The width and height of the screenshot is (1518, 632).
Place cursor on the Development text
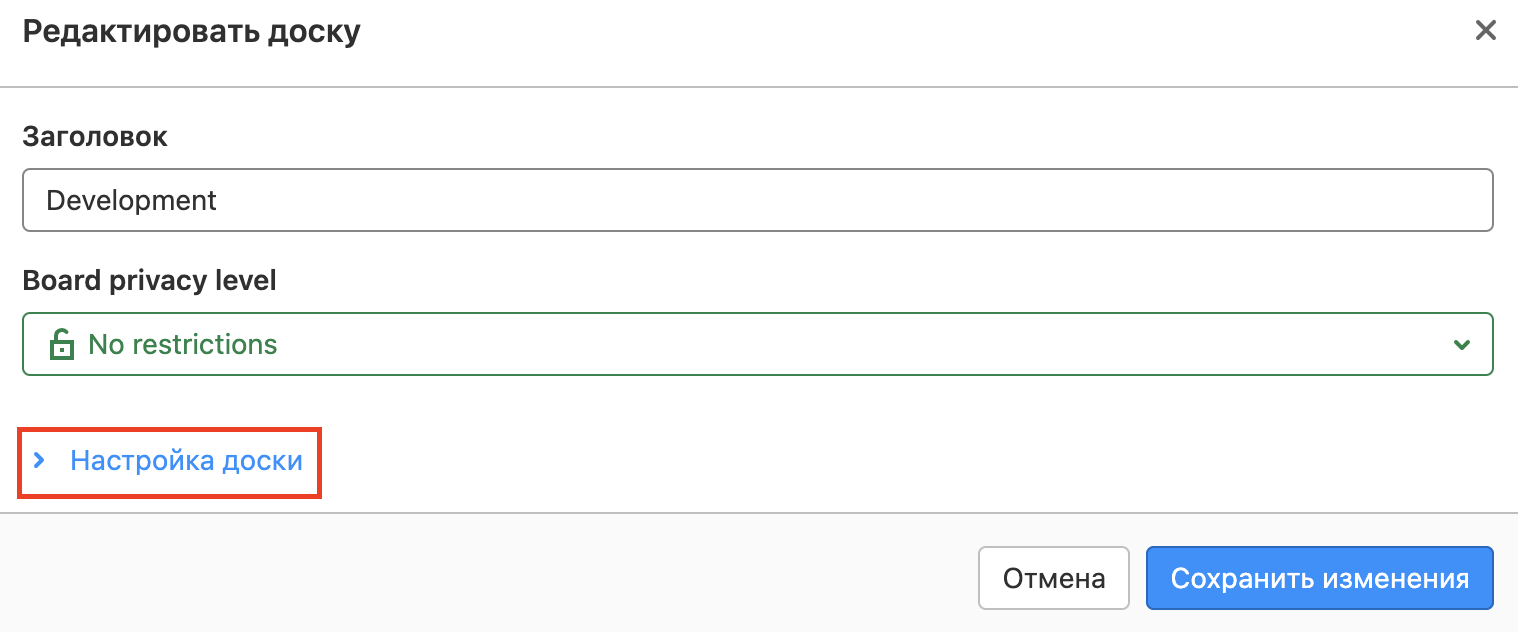pos(131,200)
